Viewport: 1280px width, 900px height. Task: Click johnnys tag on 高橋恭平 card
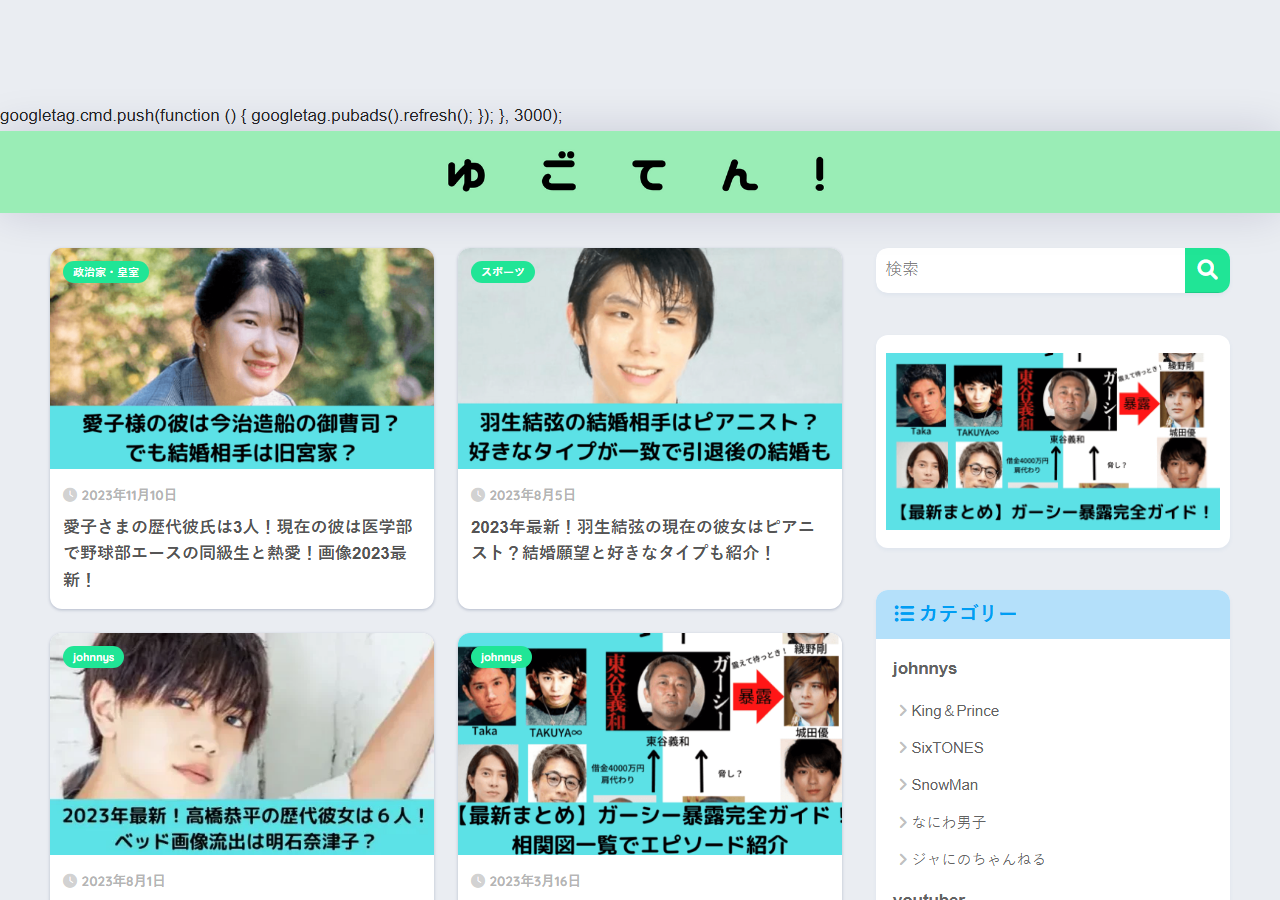pyautogui.click(x=93, y=657)
